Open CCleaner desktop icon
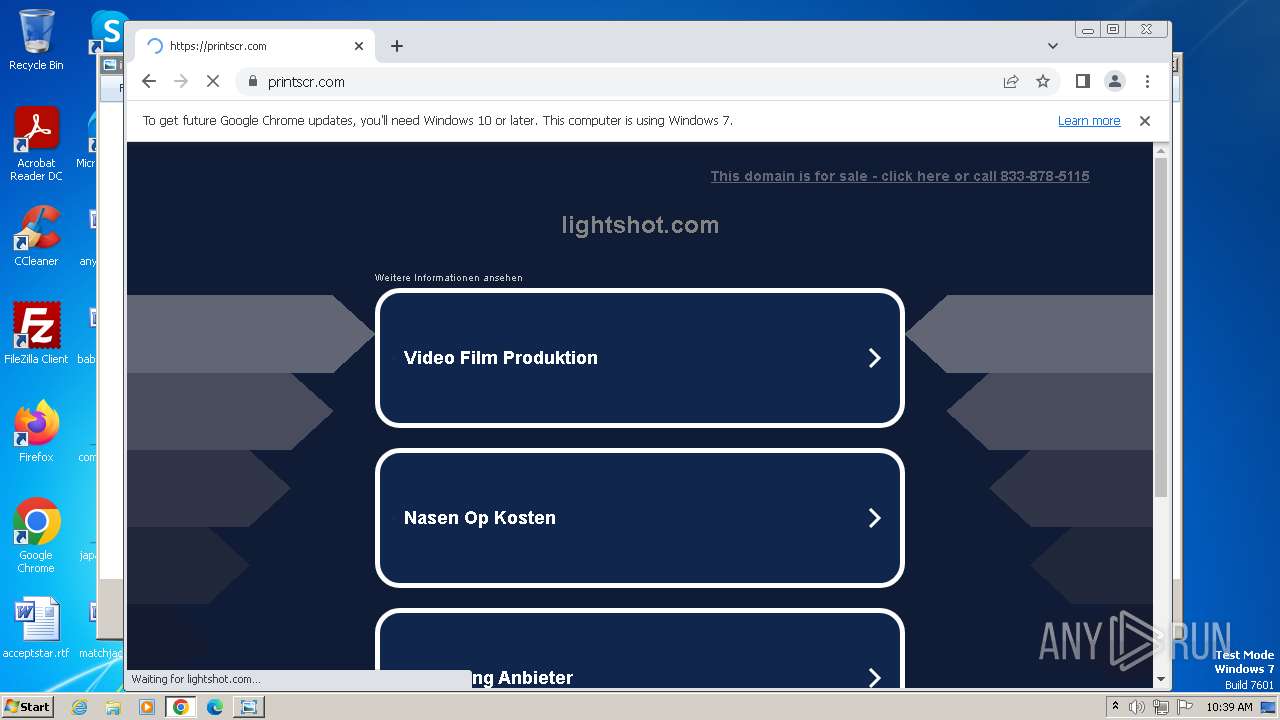The width and height of the screenshot is (1280, 720). [36, 236]
